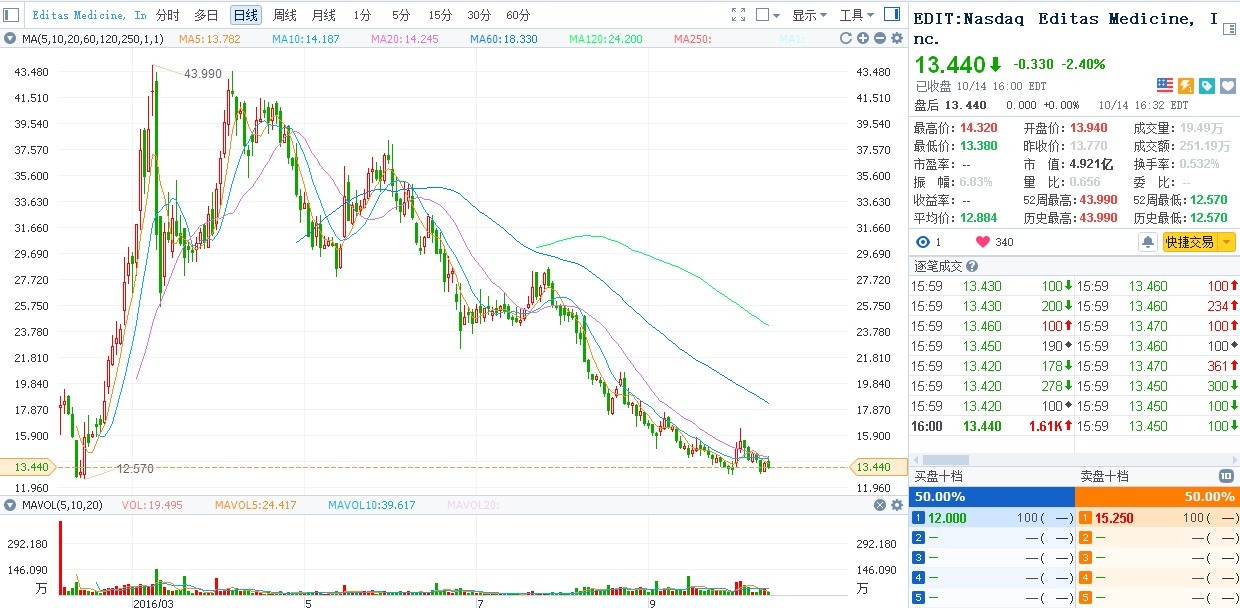Click the 12.570 low price annotation
Image resolution: width=1240 pixels, height=608 pixels.
click(x=135, y=468)
